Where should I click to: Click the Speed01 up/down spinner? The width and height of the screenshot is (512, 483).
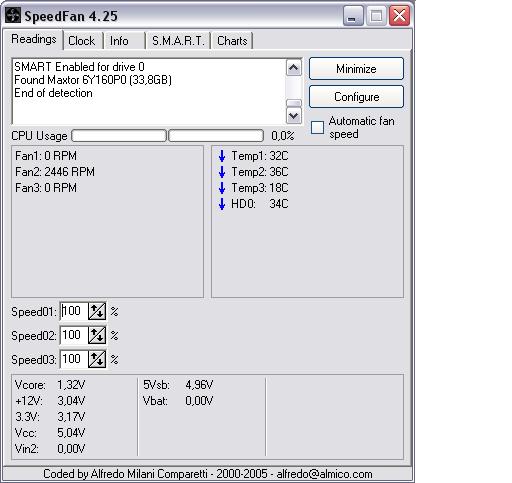tap(97, 311)
